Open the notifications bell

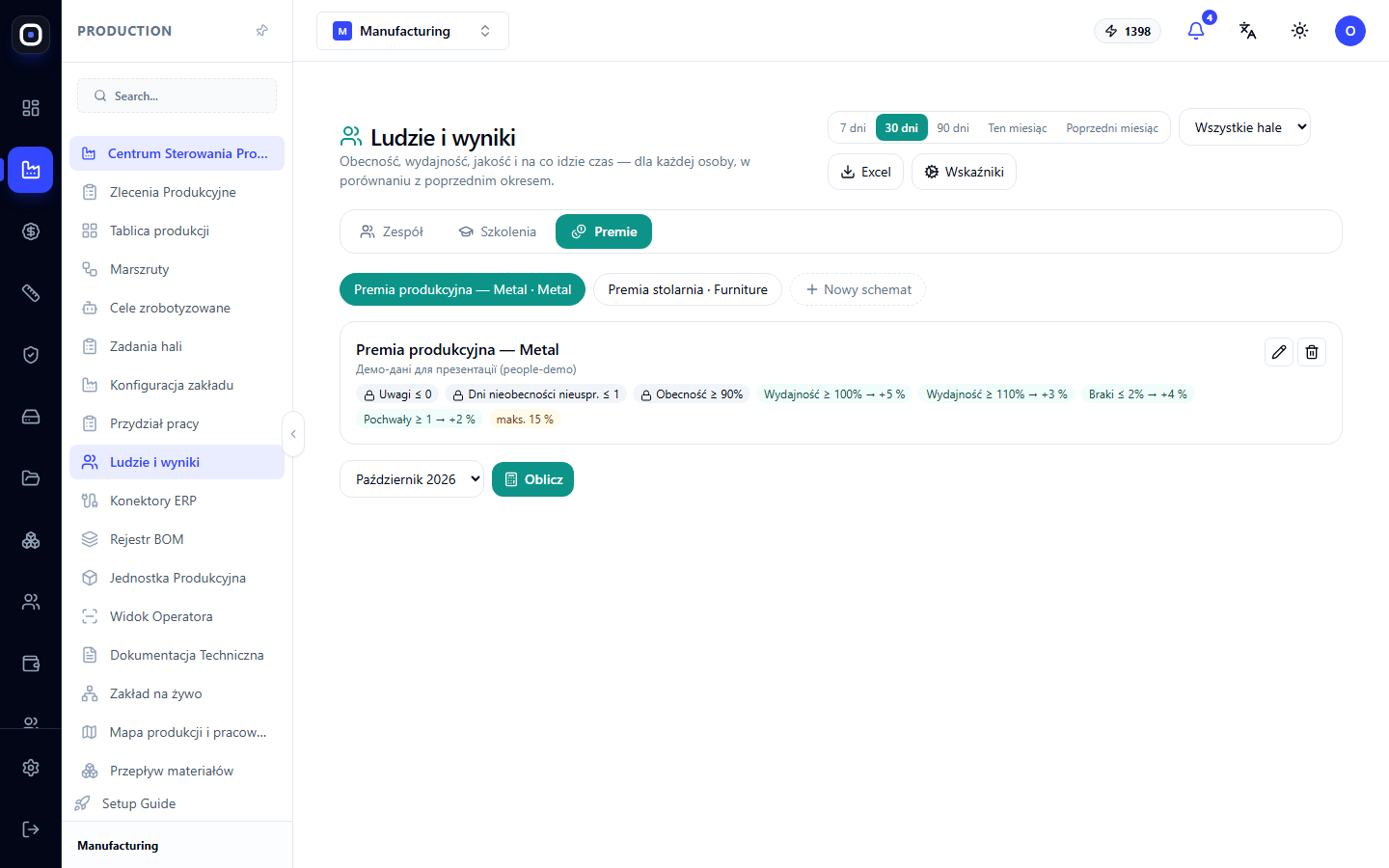(x=1196, y=31)
